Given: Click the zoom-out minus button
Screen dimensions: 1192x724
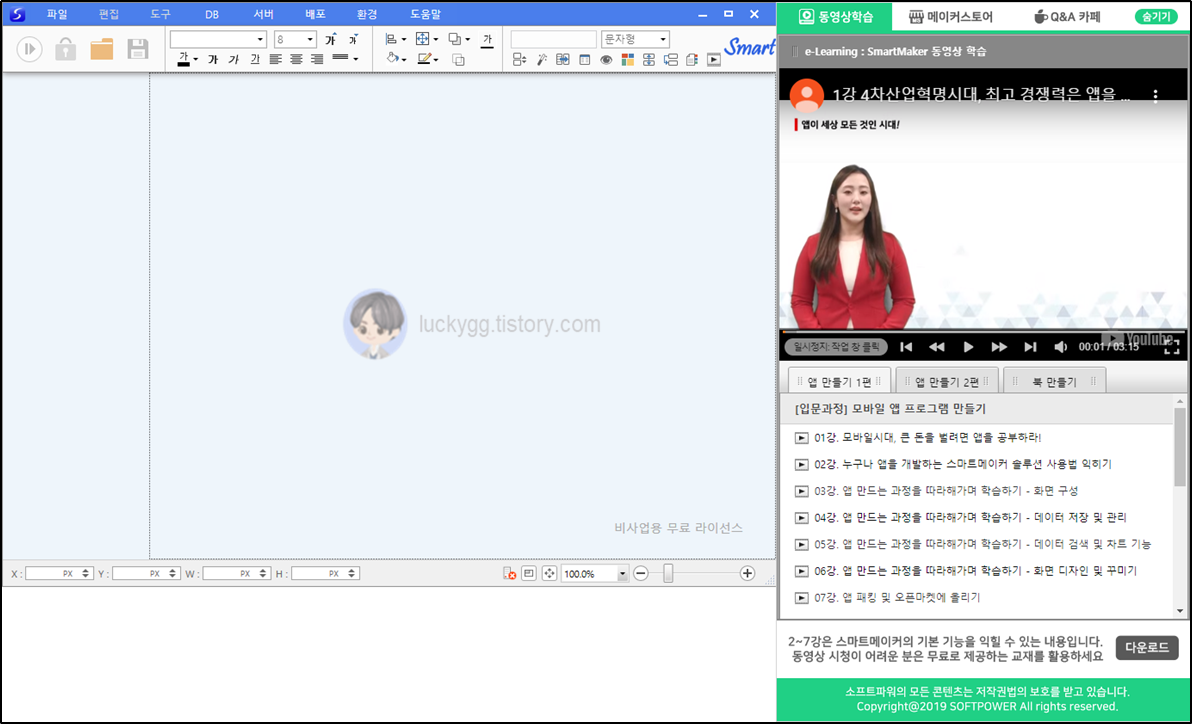Looking at the screenshot, I should (x=641, y=573).
